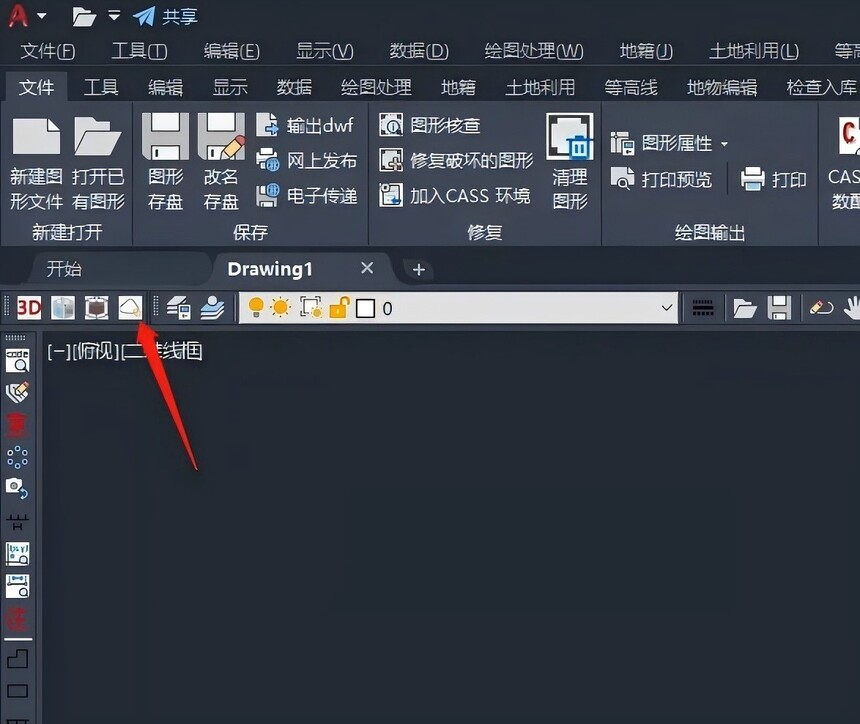Switch to the 开始 document tab
Viewport: 860px width, 724px height.
64,269
